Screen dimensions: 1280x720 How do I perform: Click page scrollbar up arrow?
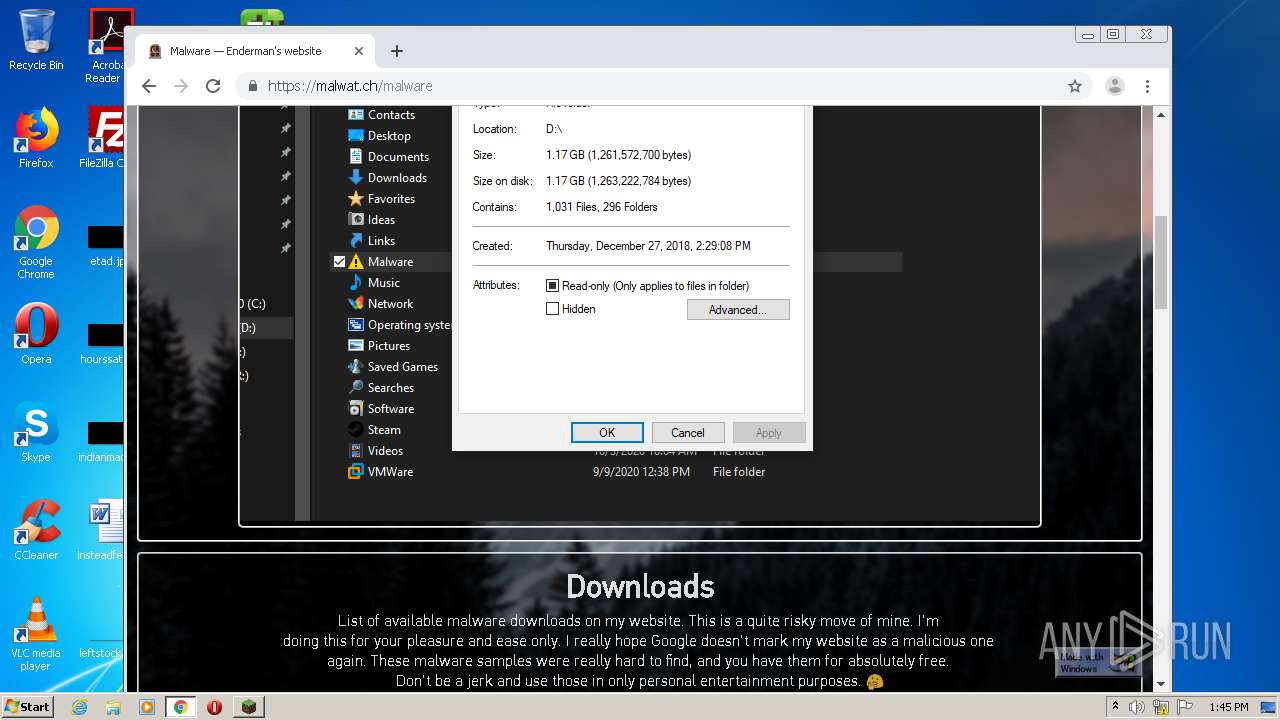(x=1161, y=114)
